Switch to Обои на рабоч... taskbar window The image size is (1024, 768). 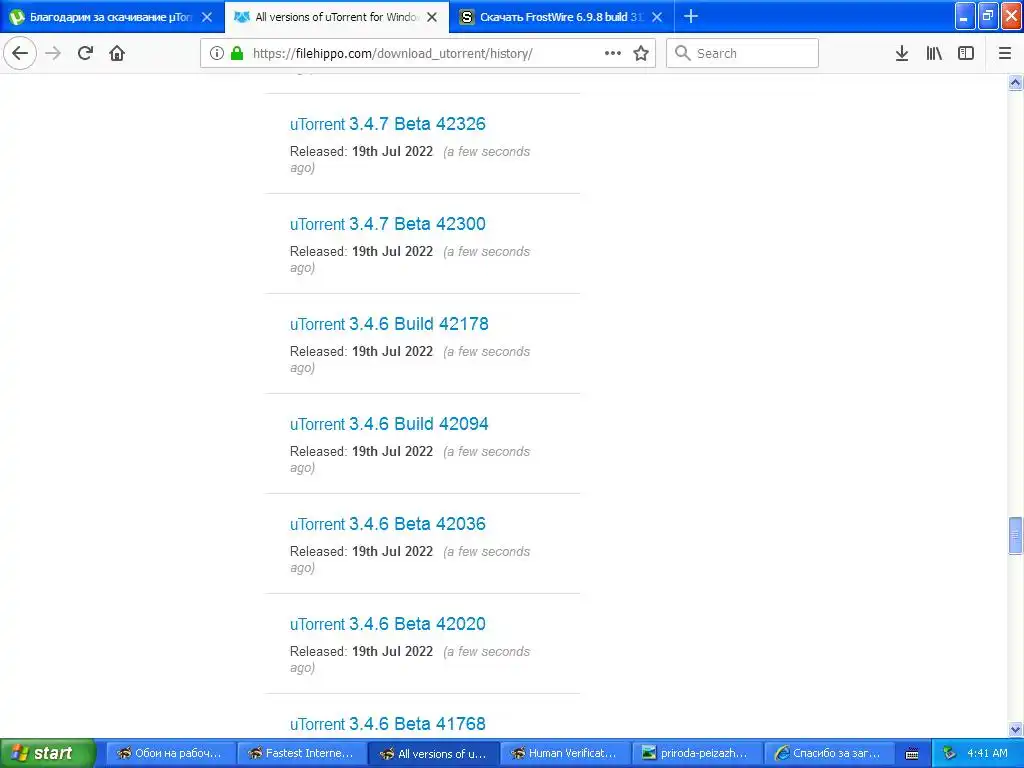[x=169, y=753]
